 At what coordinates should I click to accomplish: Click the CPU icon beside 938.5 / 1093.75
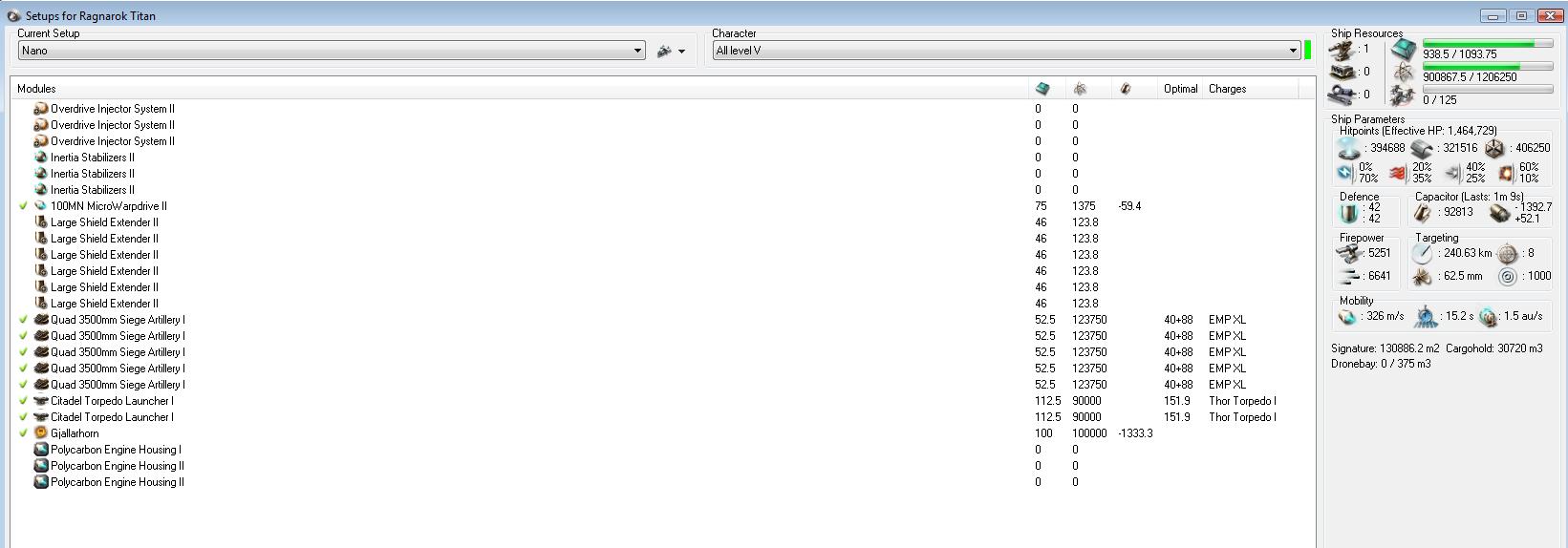pos(1404,49)
